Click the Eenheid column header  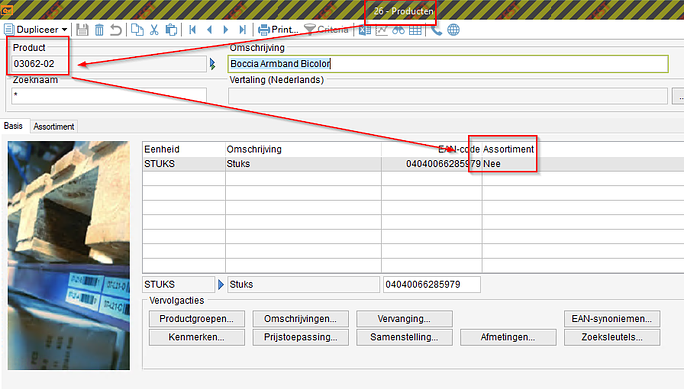click(x=184, y=149)
